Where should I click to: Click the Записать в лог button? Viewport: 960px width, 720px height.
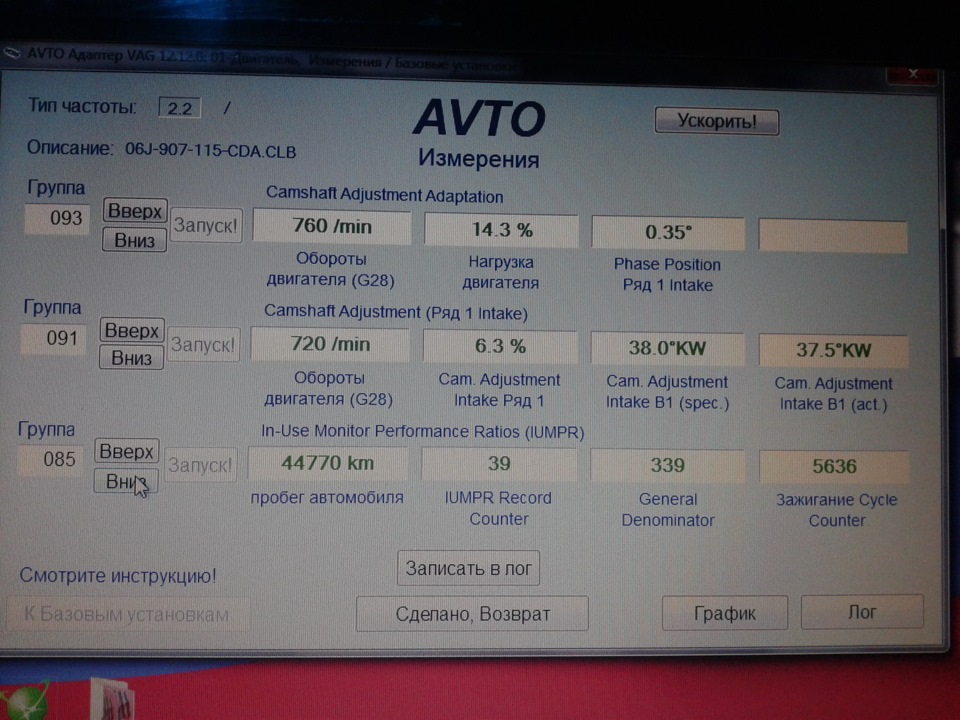click(x=468, y=568)
